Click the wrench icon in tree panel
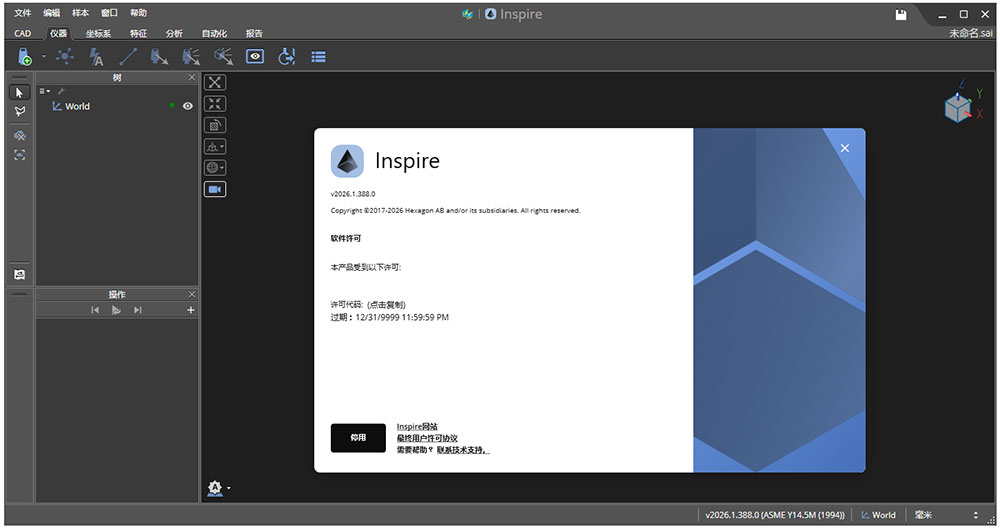Image resolution: width=1000 pixels, height=529 pixels. coord(61,91)
